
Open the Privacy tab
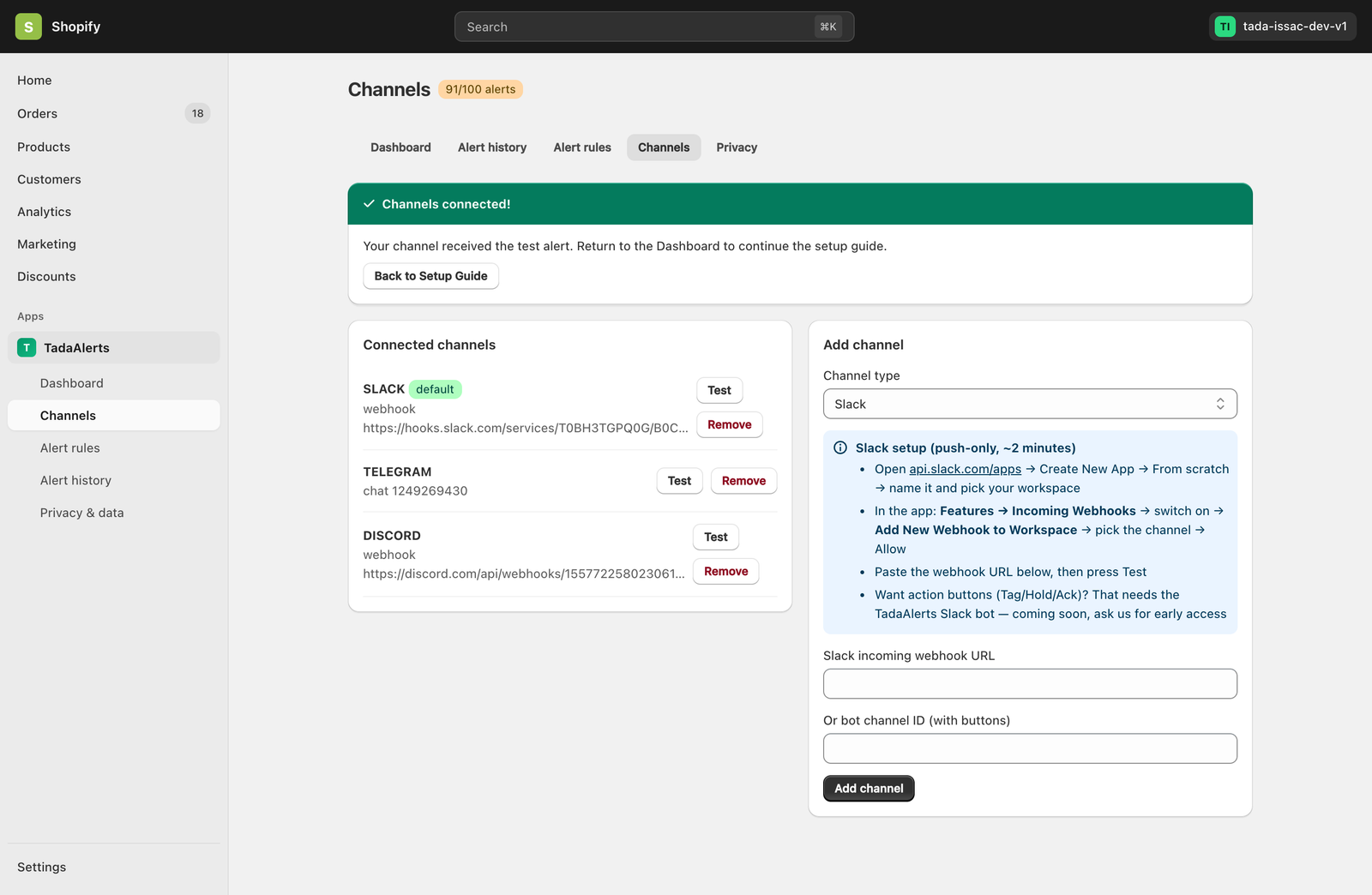pyautogui.click(x=737, y=147)
